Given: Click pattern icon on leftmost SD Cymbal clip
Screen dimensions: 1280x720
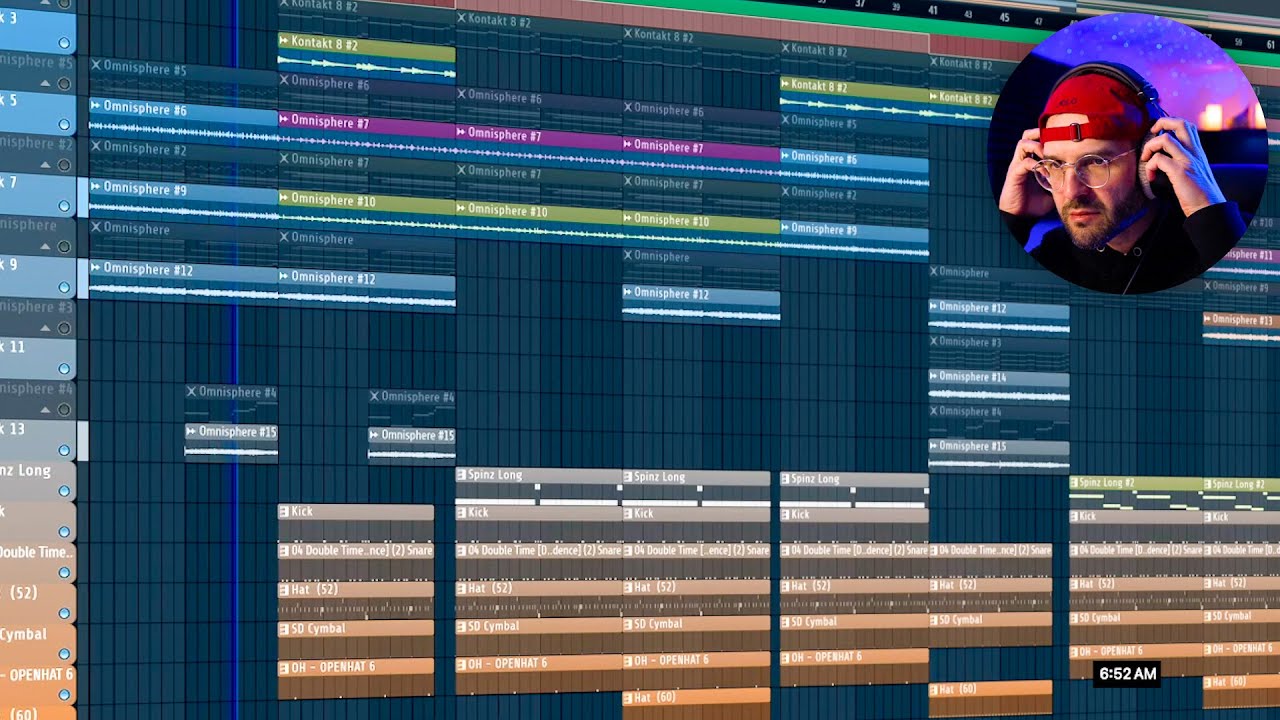Looking at the screenshot, I should (x=284, y=628).
